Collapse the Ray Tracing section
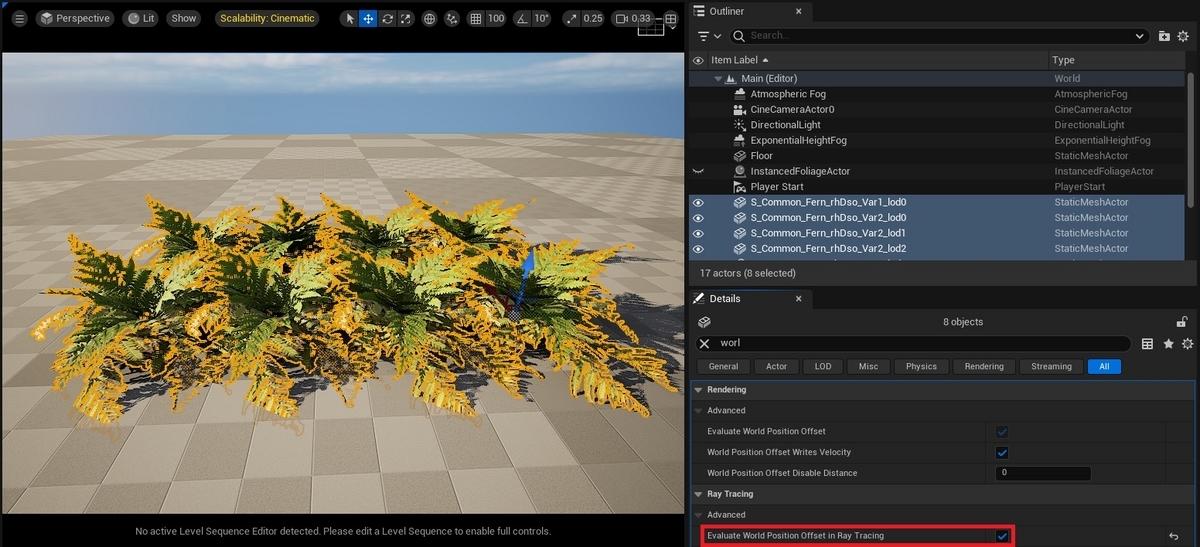This screenshot has width=1200, height=547. [698, 494]
